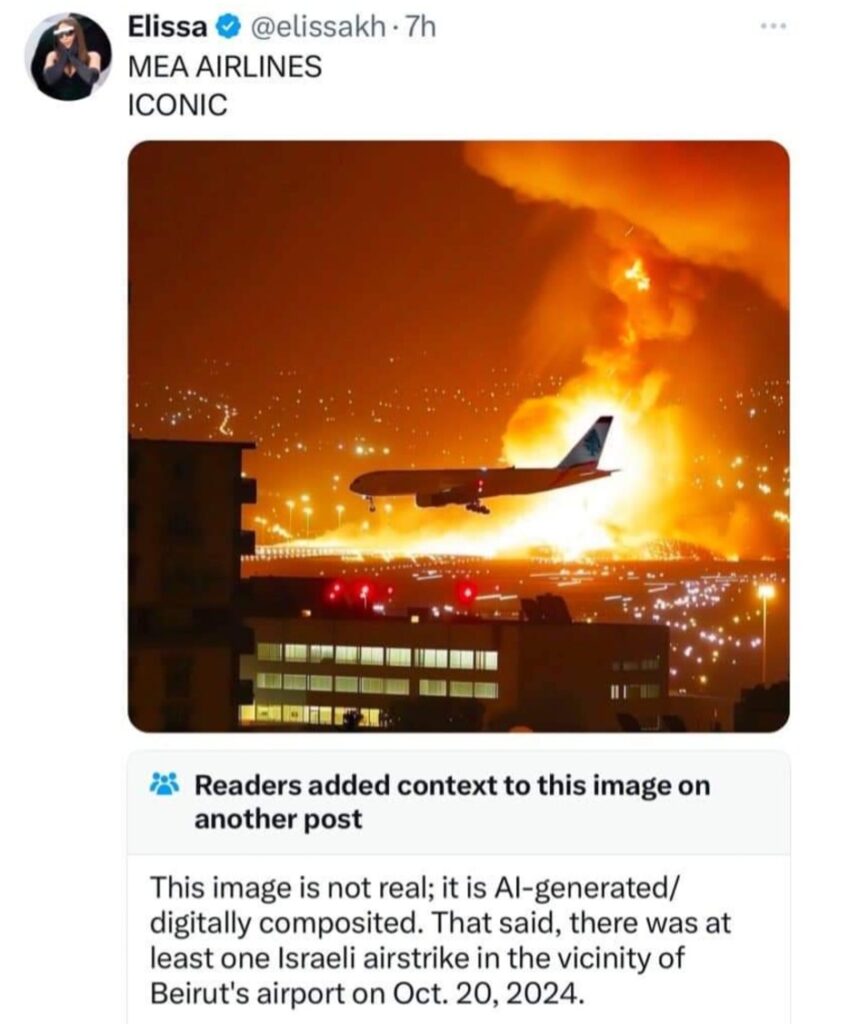Image resolution: width=849 pixels, height=1024 pixels.
Task: Click the cedar-logo tail fin in photo
Action: pos(588,443)
